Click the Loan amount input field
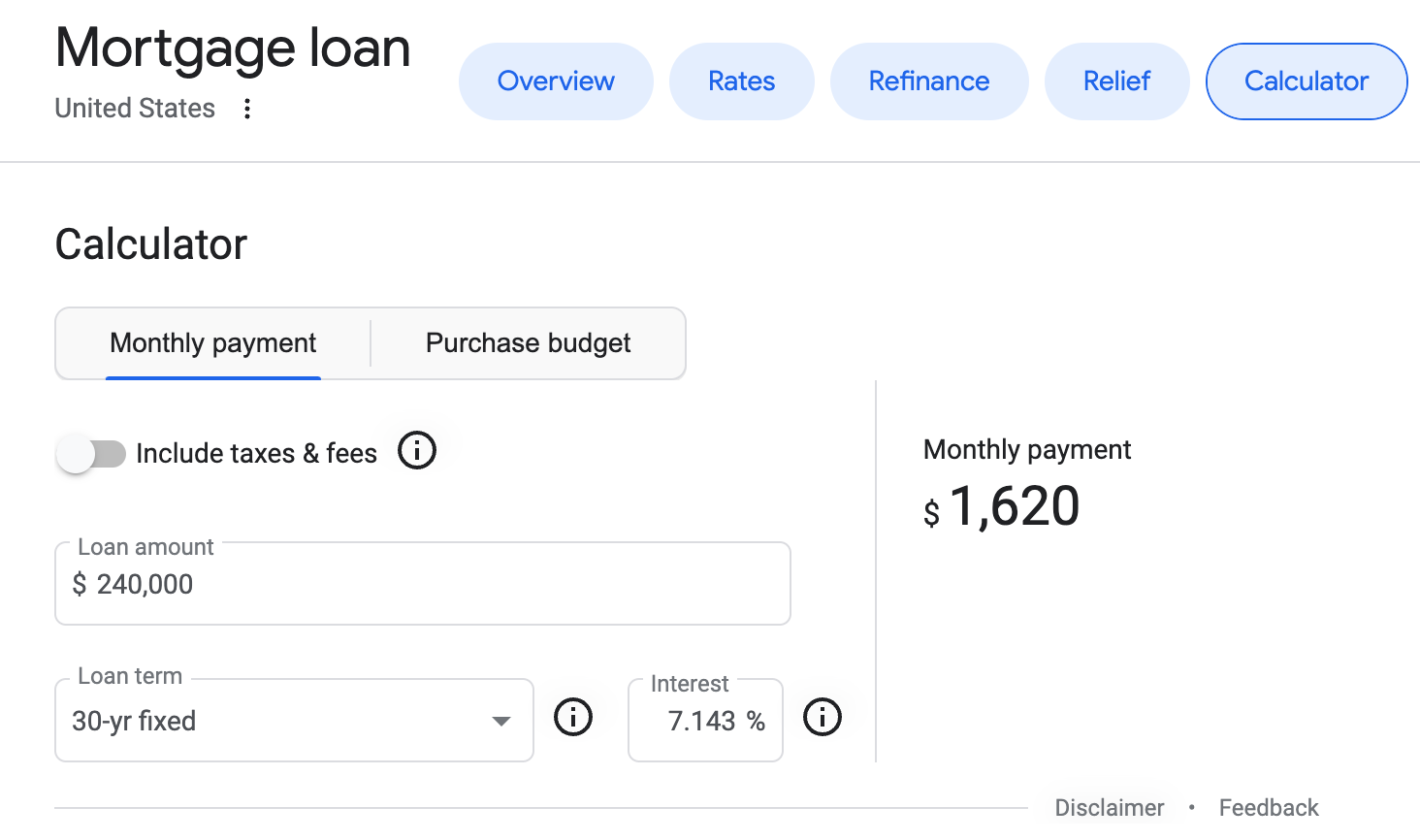This screenshot has height=840, width=1420. [423, 584]
